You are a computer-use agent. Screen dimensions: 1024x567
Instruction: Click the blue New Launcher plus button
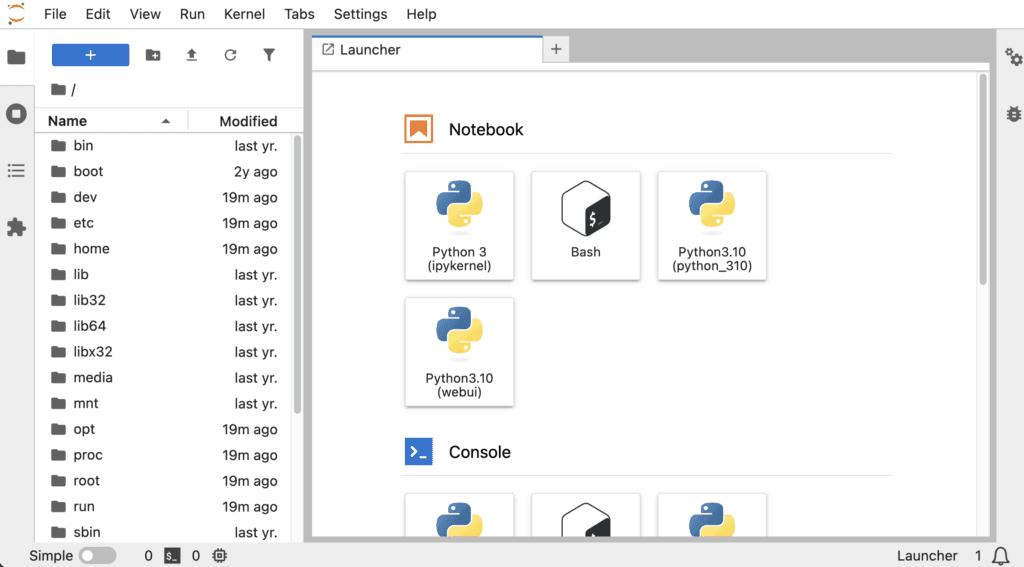[x=90, y=55]
